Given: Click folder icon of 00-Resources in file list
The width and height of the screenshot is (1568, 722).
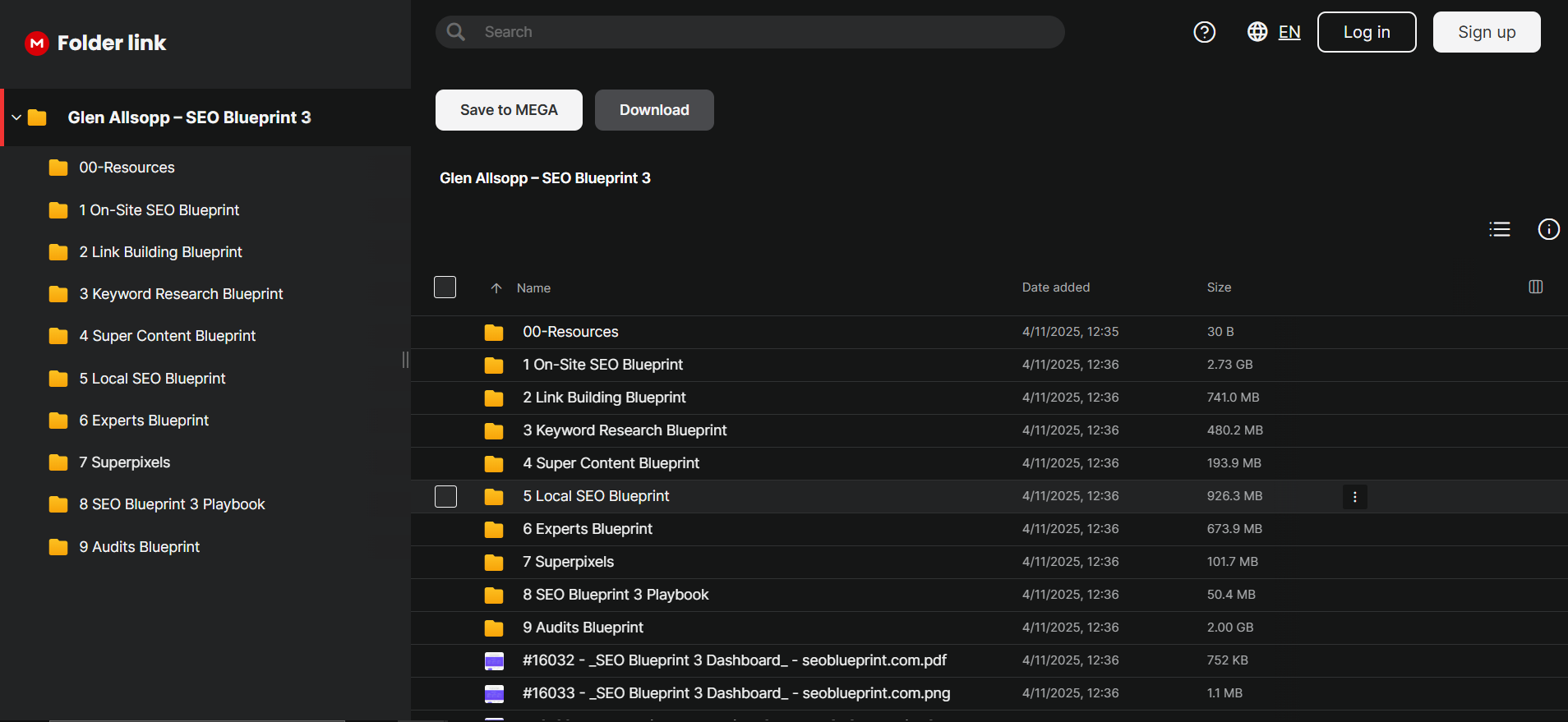Looking at the screenshot, I should tap(494, 333).
